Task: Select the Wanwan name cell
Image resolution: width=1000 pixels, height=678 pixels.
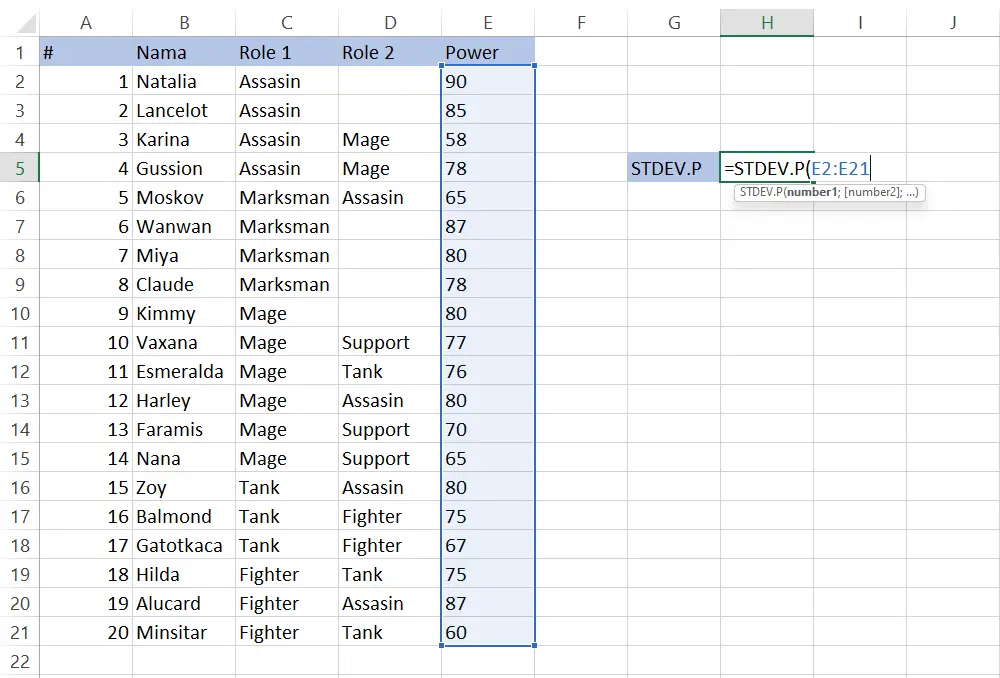Action: [184, 226]
